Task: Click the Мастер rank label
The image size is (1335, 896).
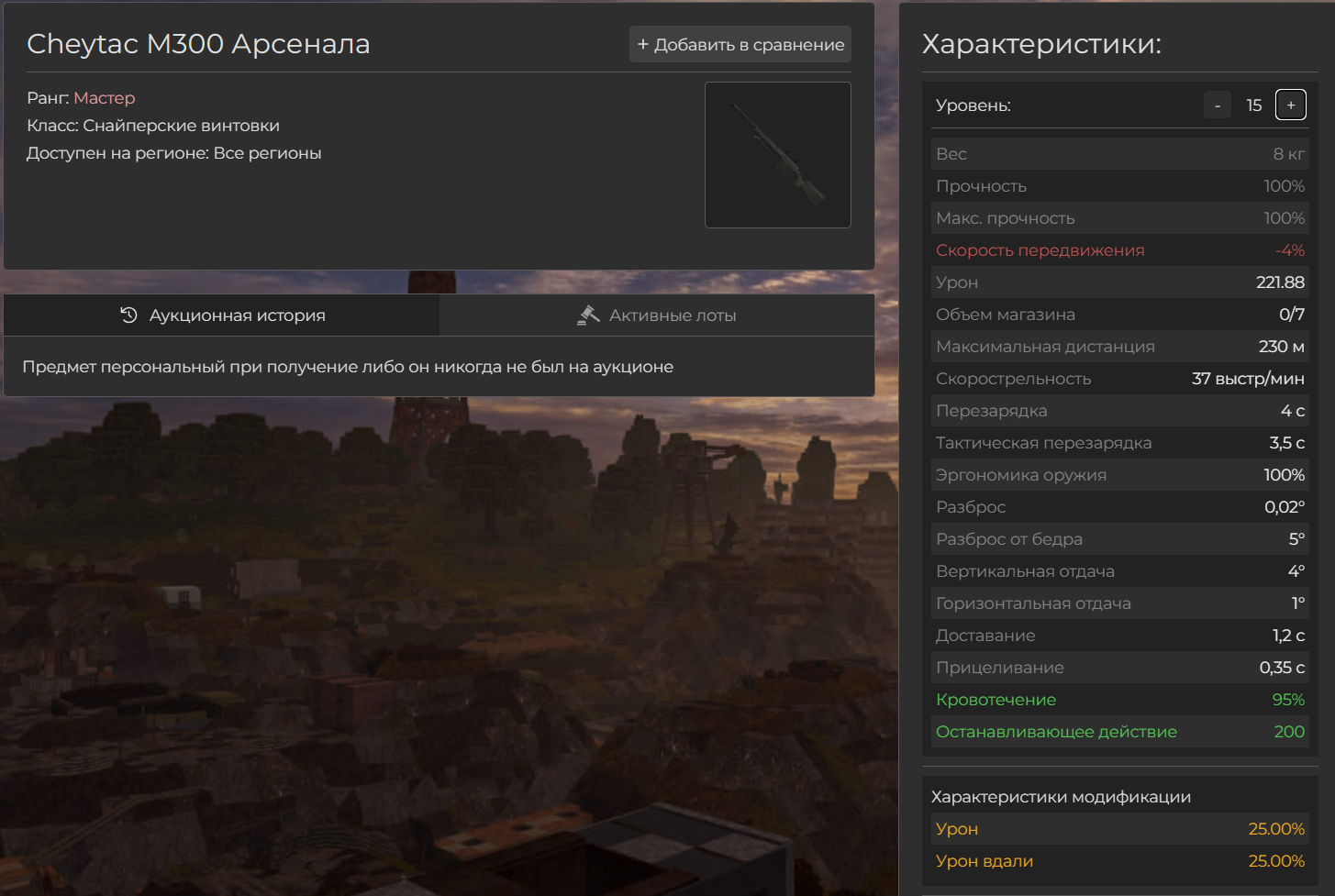Action: (x=104, y=98)
